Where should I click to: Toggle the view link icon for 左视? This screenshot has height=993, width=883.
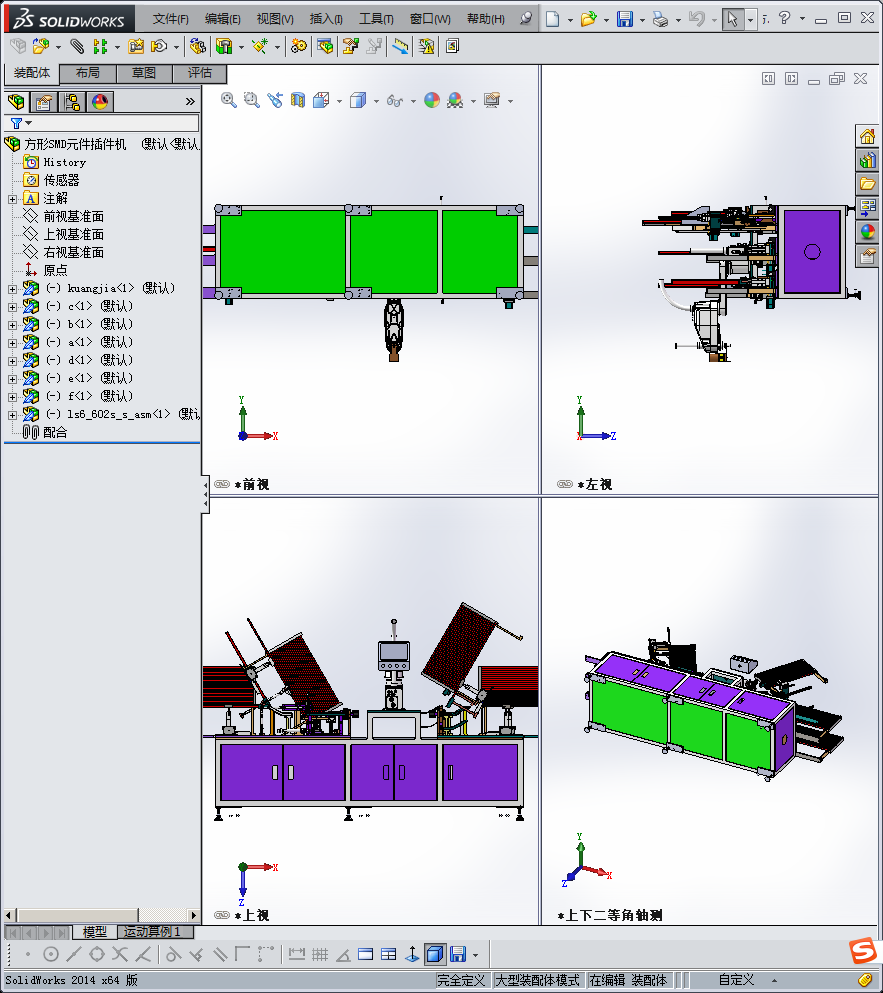[564, 484]
